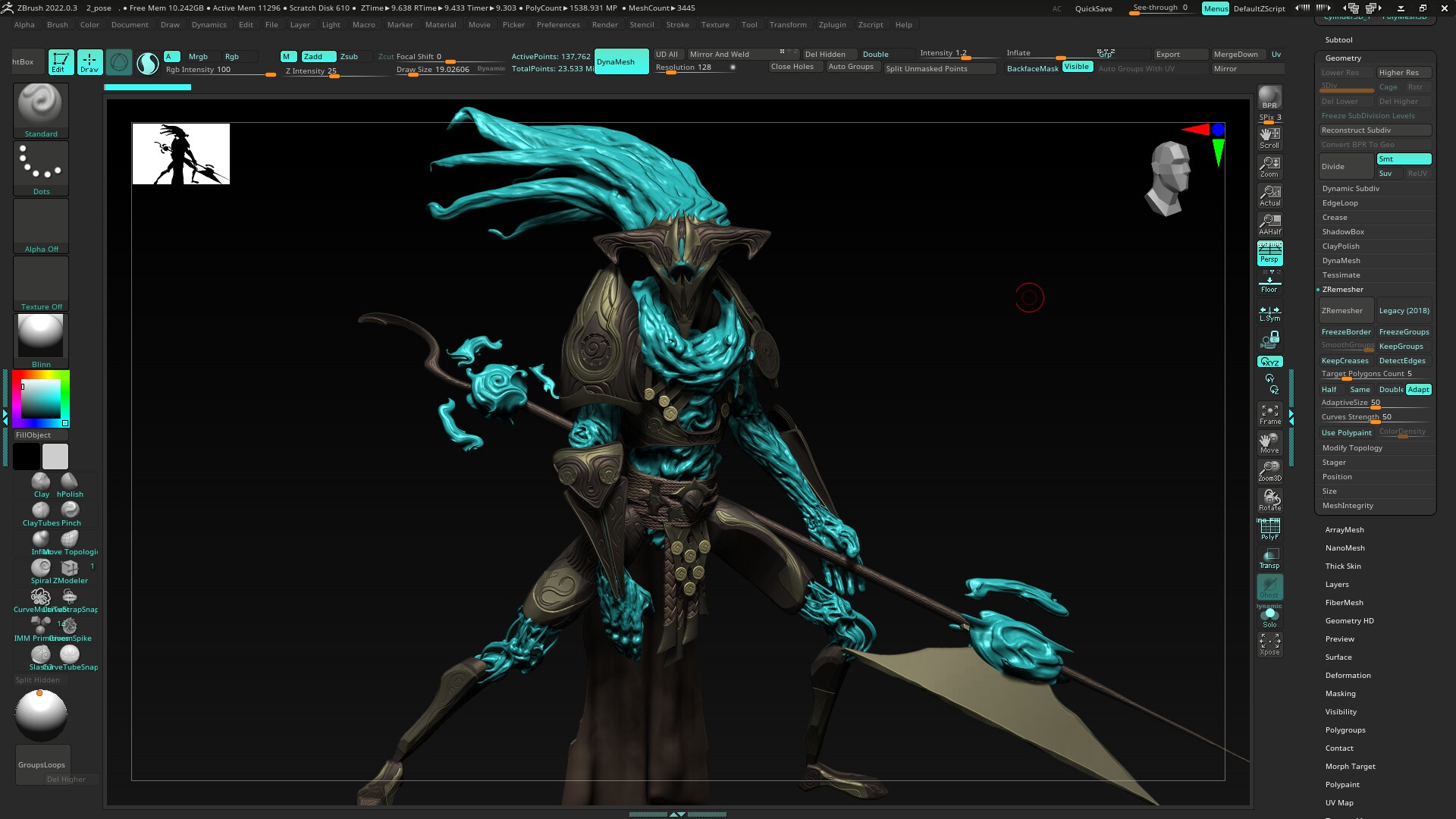Expand the Polygroups section

(x=1345, y=730)
